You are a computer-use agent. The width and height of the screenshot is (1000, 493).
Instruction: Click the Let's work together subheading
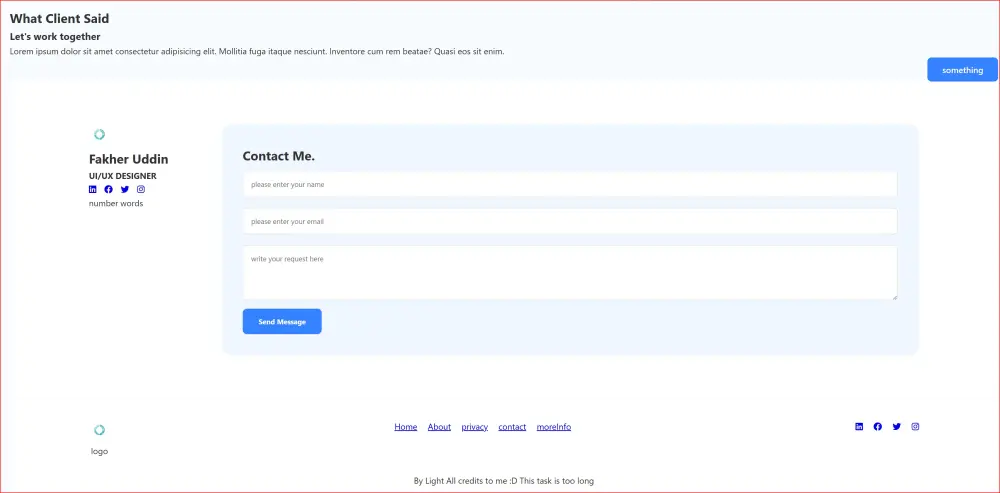tap(55, 37)
